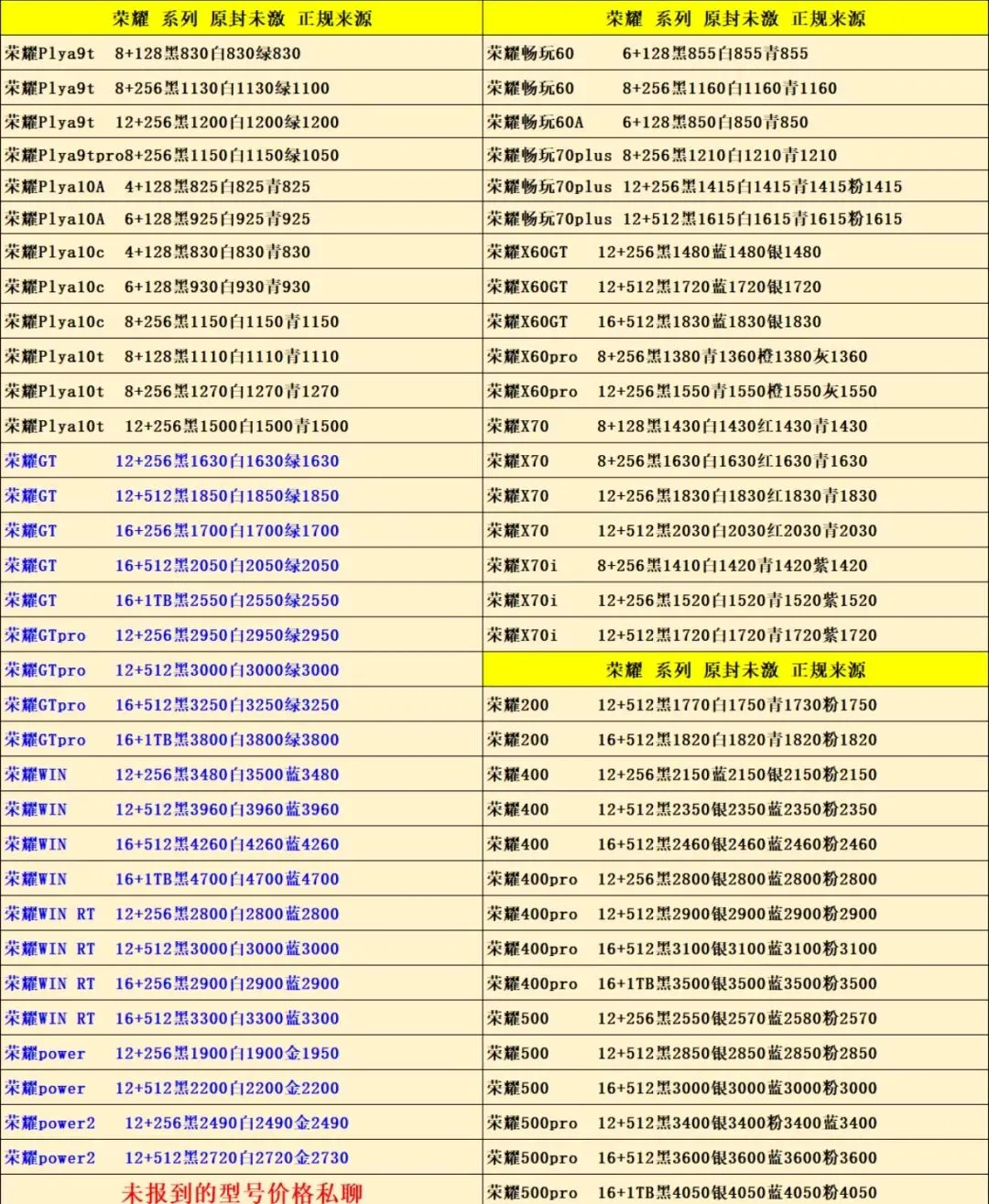
Task: Select the 荣耀X60pro 12+256 row priced 1550
Action: coord(735,391)
